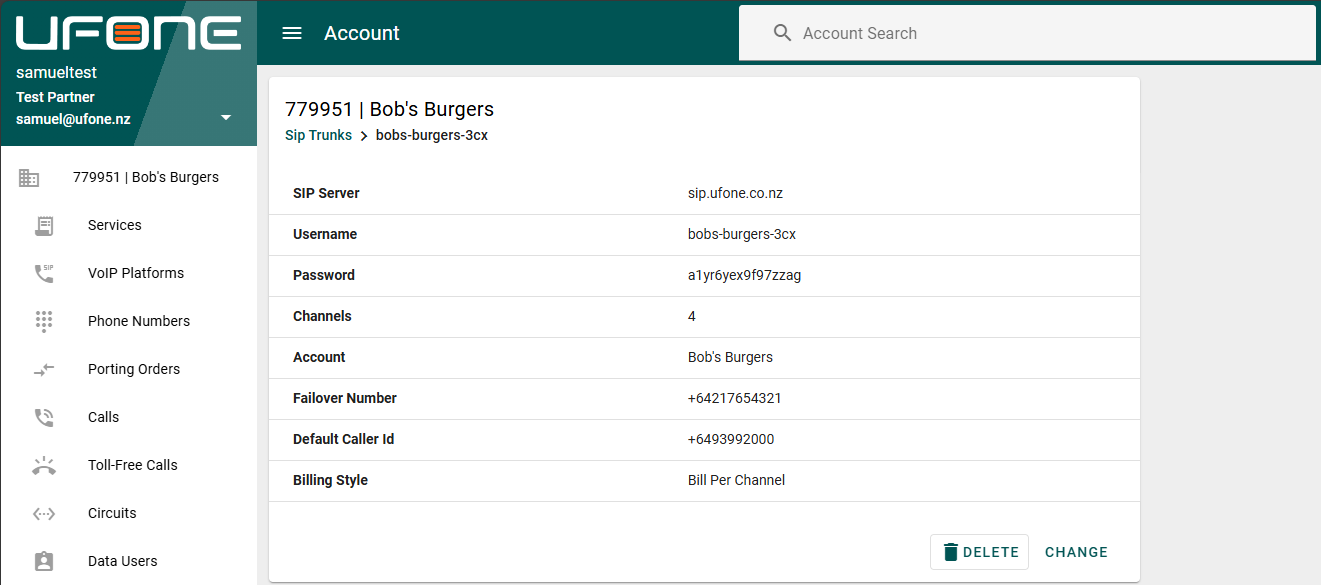Click the samueltest username
Screen dimensions: 1321x585
tap(56, 73)
